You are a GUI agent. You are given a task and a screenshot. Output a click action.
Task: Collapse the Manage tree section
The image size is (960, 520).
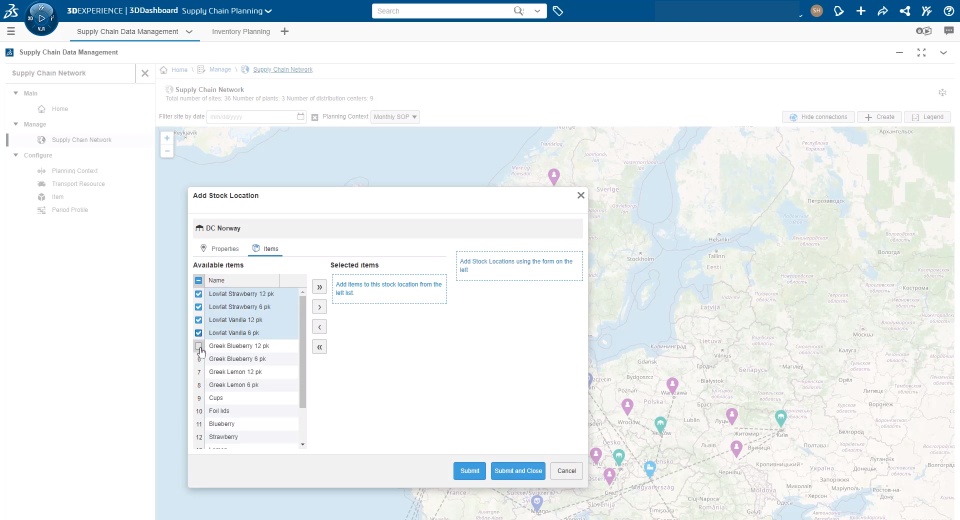click(16, 124)
